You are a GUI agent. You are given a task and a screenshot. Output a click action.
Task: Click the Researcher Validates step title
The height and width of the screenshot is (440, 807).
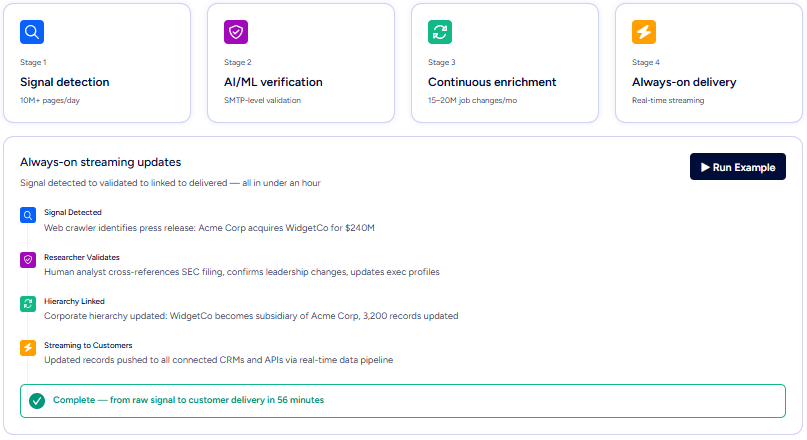click(82, 257)
